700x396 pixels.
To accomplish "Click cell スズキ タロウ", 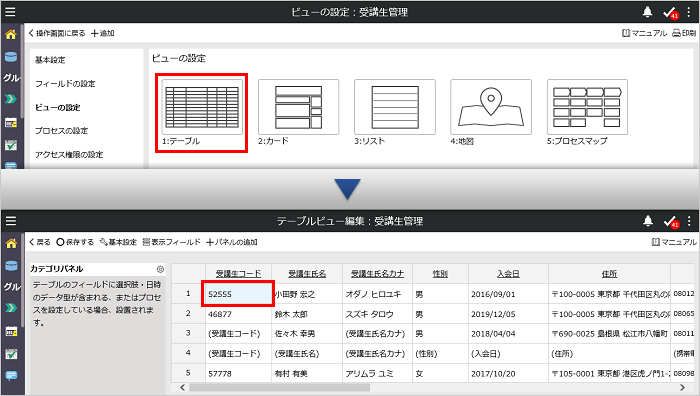I will click(377, 314).
